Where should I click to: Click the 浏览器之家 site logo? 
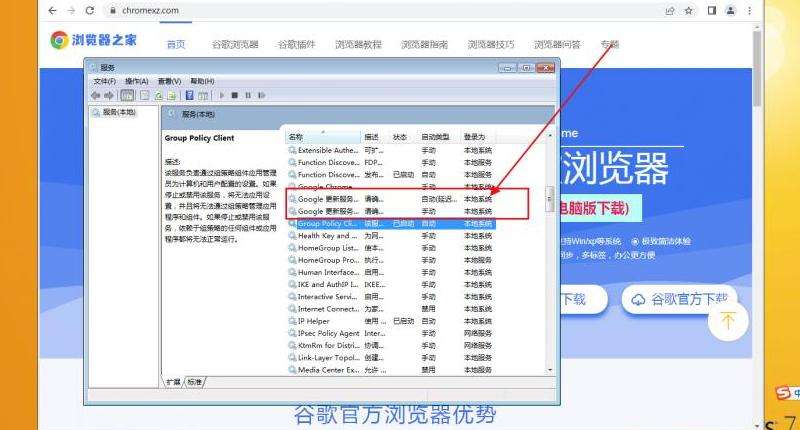(x=94, y=40)
